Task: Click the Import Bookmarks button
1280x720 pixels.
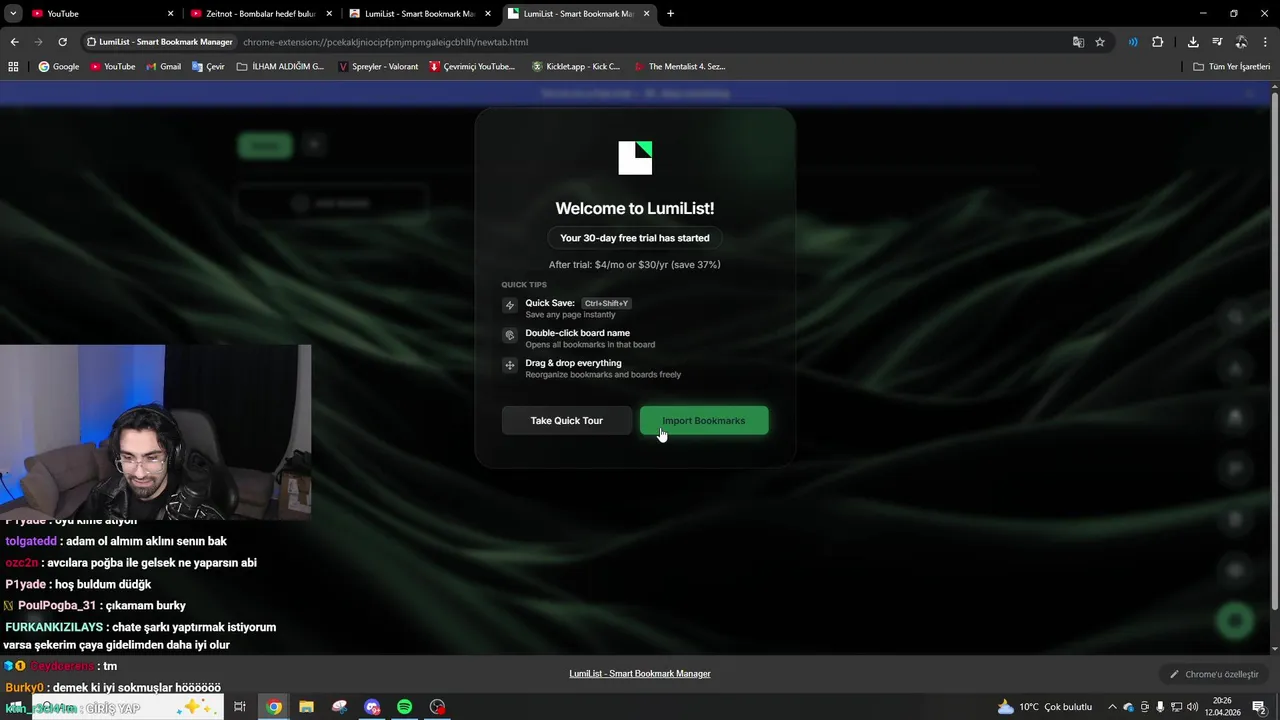Action: [704, 420]
